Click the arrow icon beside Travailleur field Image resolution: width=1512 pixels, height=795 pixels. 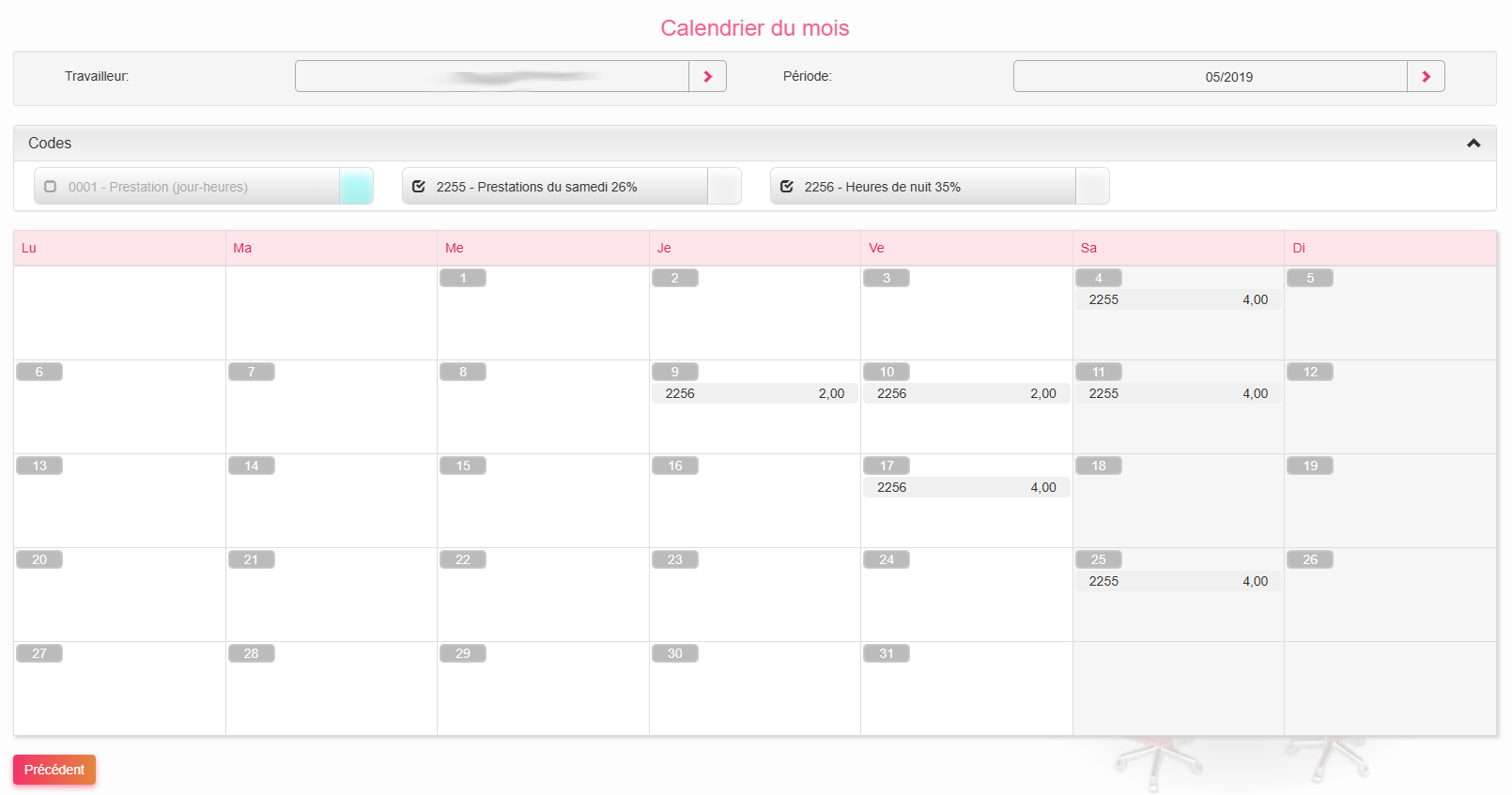(707, 76)
